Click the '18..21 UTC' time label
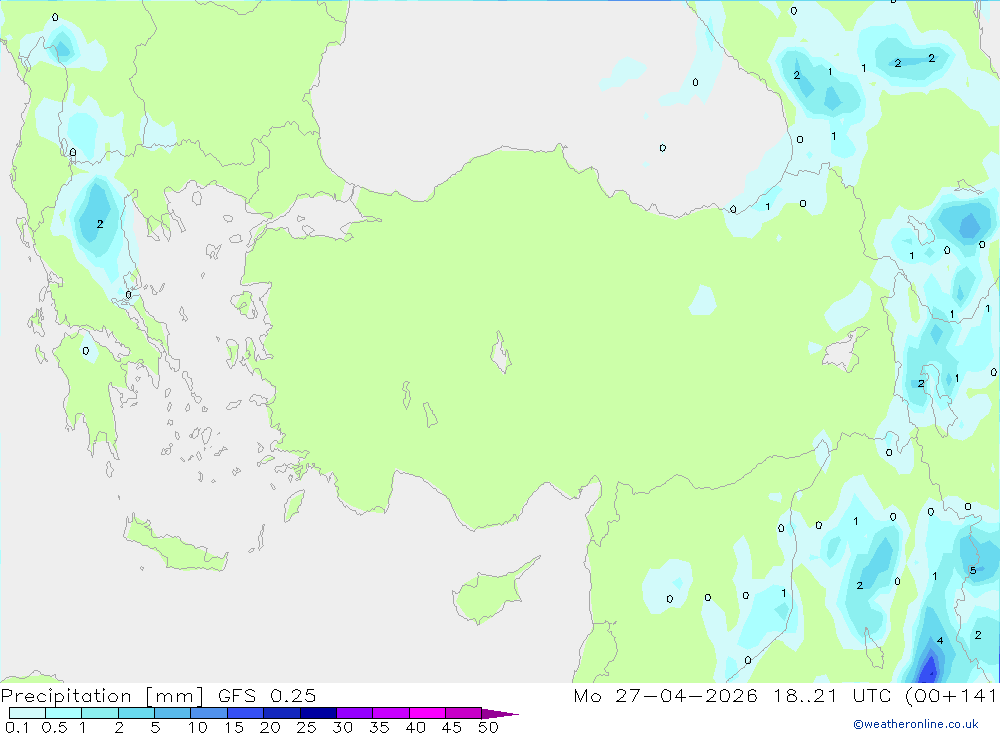1000x733 pixels. (x=832, y=696)
